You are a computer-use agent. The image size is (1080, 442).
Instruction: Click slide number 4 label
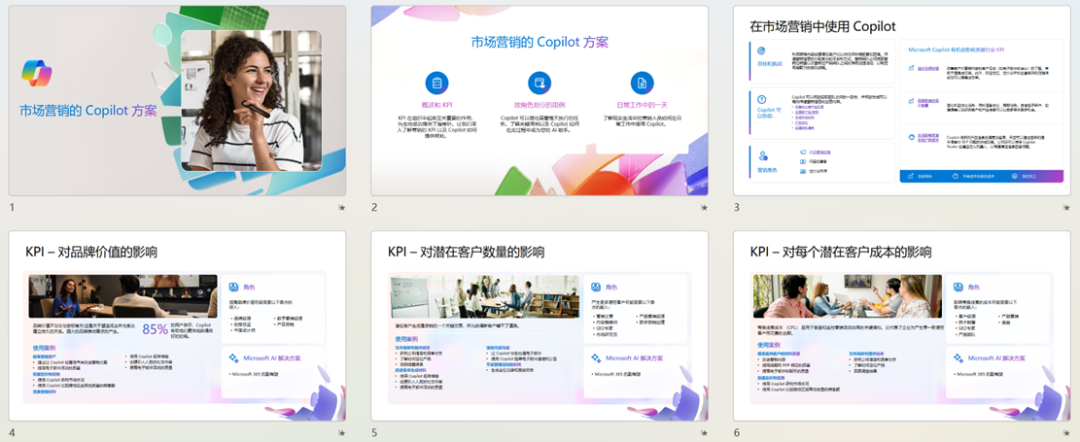point(12,433)
